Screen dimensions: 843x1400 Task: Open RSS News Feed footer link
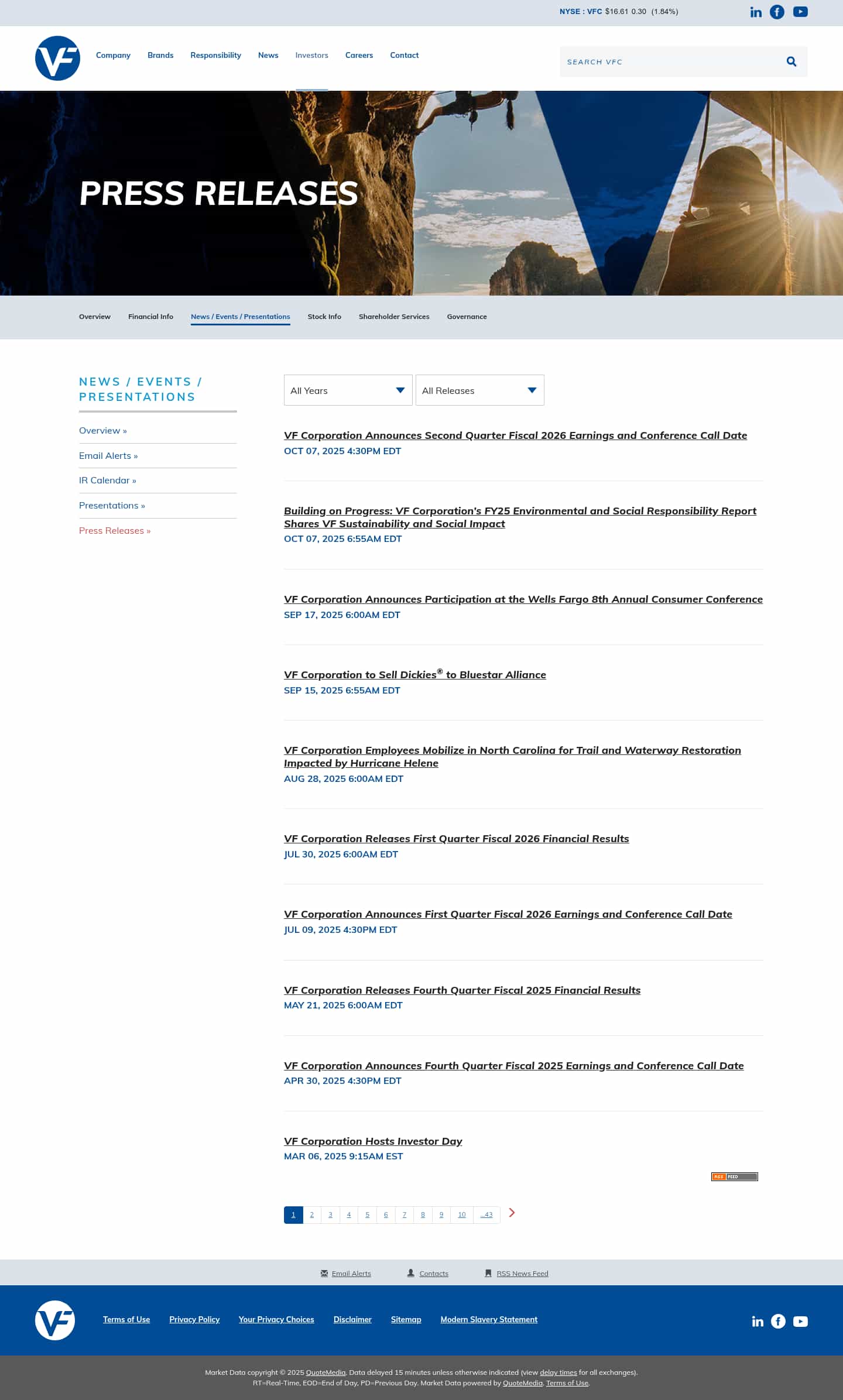[523, 1274]
